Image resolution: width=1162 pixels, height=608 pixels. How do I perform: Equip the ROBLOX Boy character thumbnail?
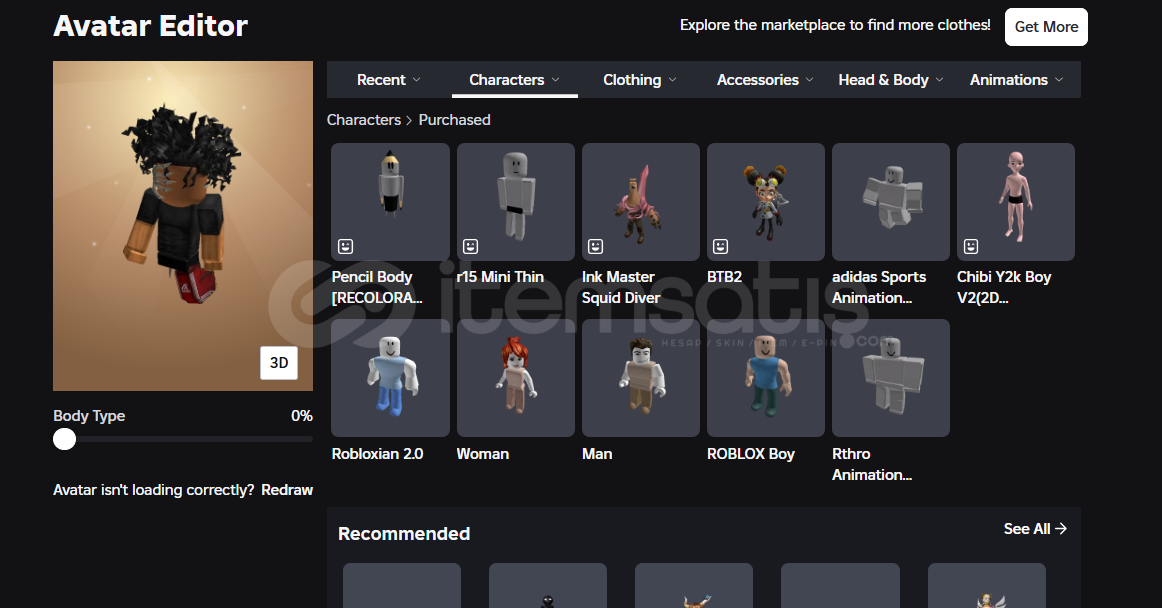coord(766,378)
